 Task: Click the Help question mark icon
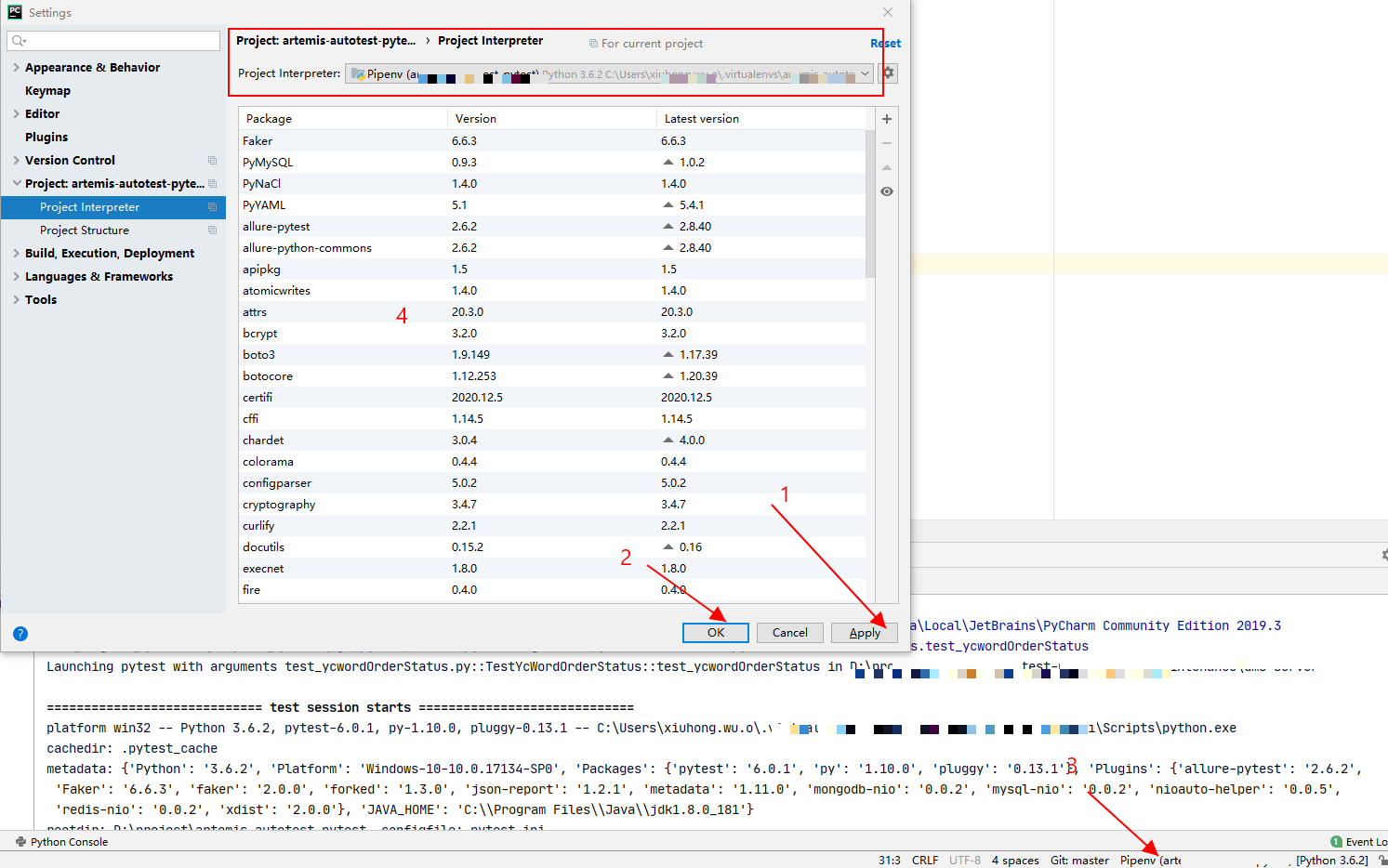click(x=20, y=633)
